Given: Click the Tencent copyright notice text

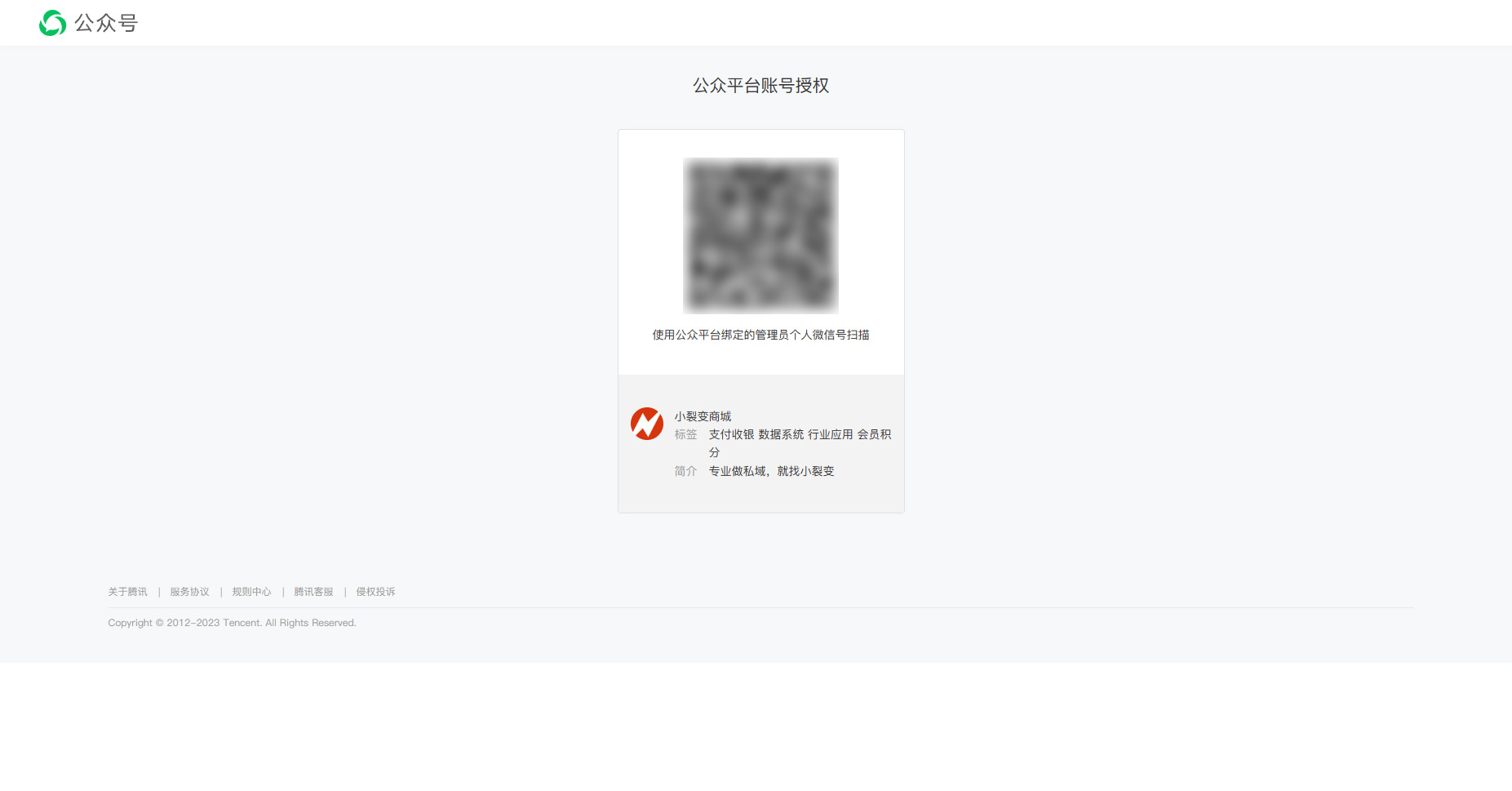Looking at the screenshot, I should [x=232, y=623].
